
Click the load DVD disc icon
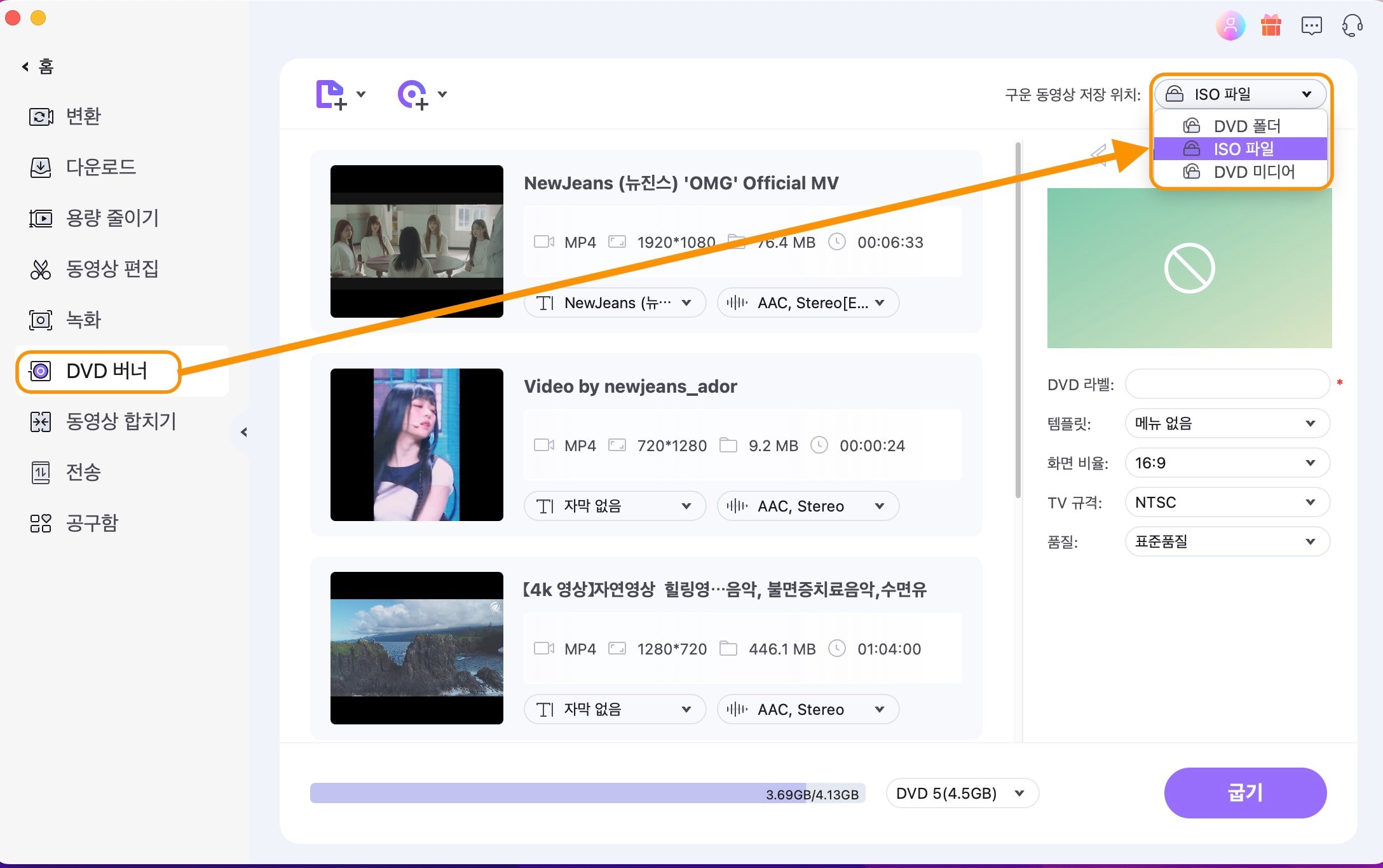tap(413, 95)
